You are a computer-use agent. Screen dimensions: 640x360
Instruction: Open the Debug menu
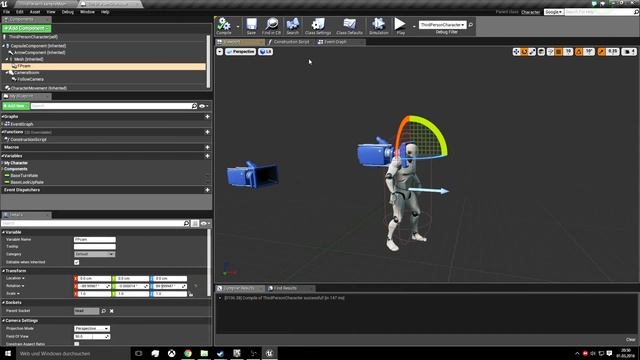pyautogui.click(x=68, y=12)
